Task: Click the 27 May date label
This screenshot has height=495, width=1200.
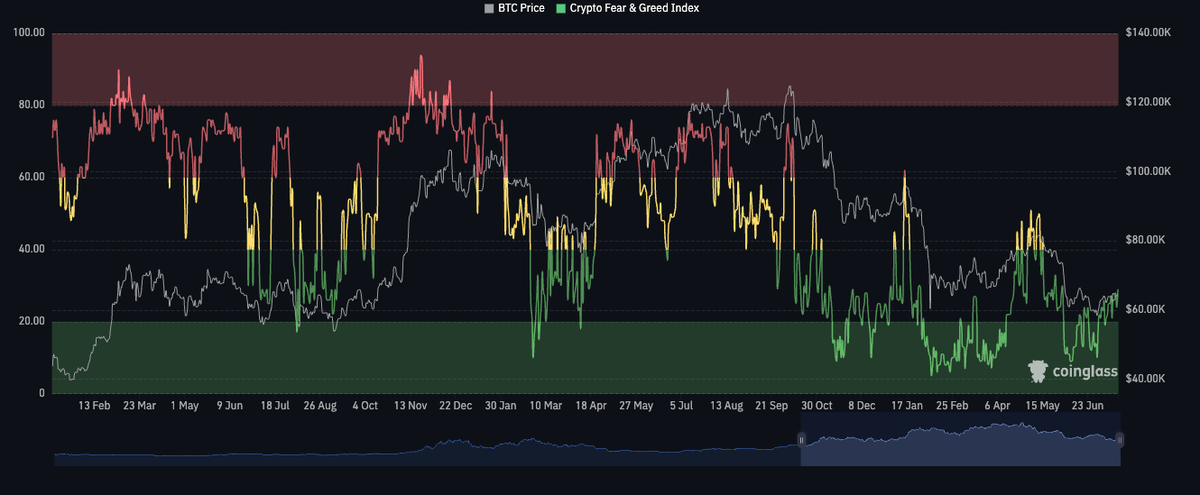Action: point(636,406)
